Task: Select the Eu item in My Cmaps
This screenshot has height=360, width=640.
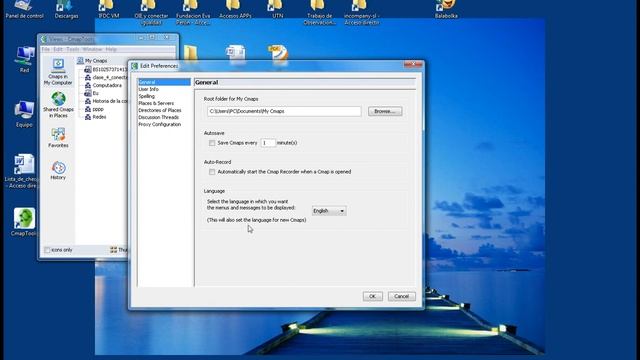Action: [91, 93]
